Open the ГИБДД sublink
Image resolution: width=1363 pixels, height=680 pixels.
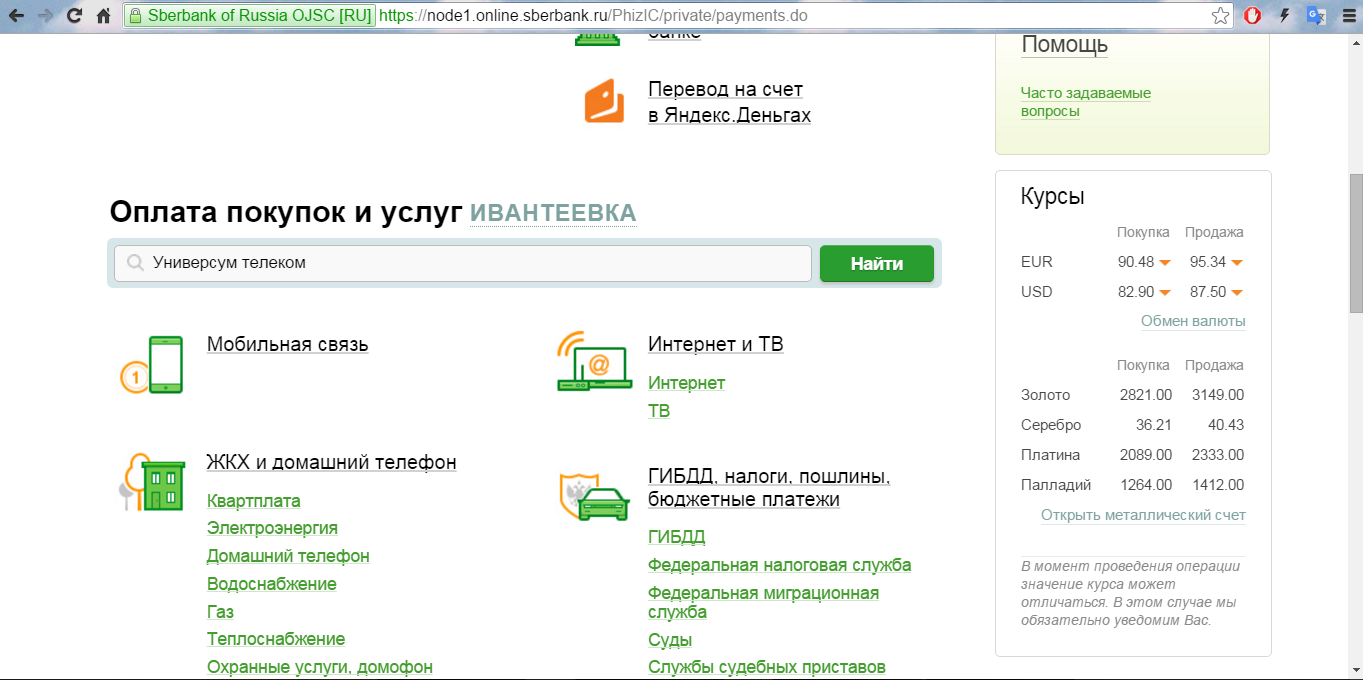(677, 537)
